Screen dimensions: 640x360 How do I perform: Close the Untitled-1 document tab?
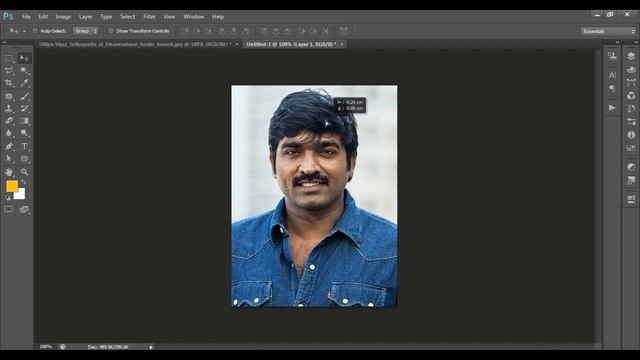click(x=342, y=44)
